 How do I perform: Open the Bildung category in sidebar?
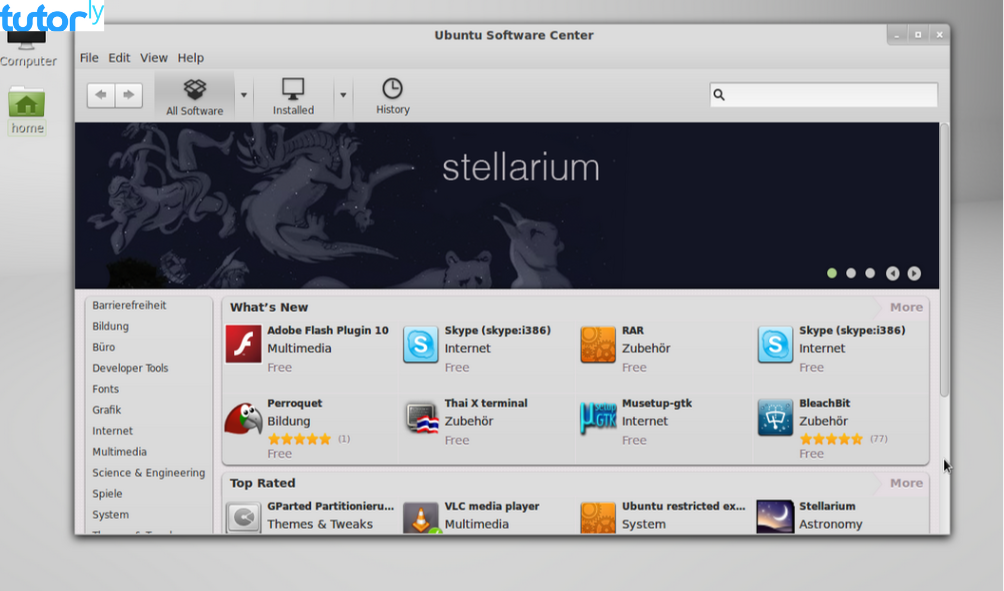[110, 327]
